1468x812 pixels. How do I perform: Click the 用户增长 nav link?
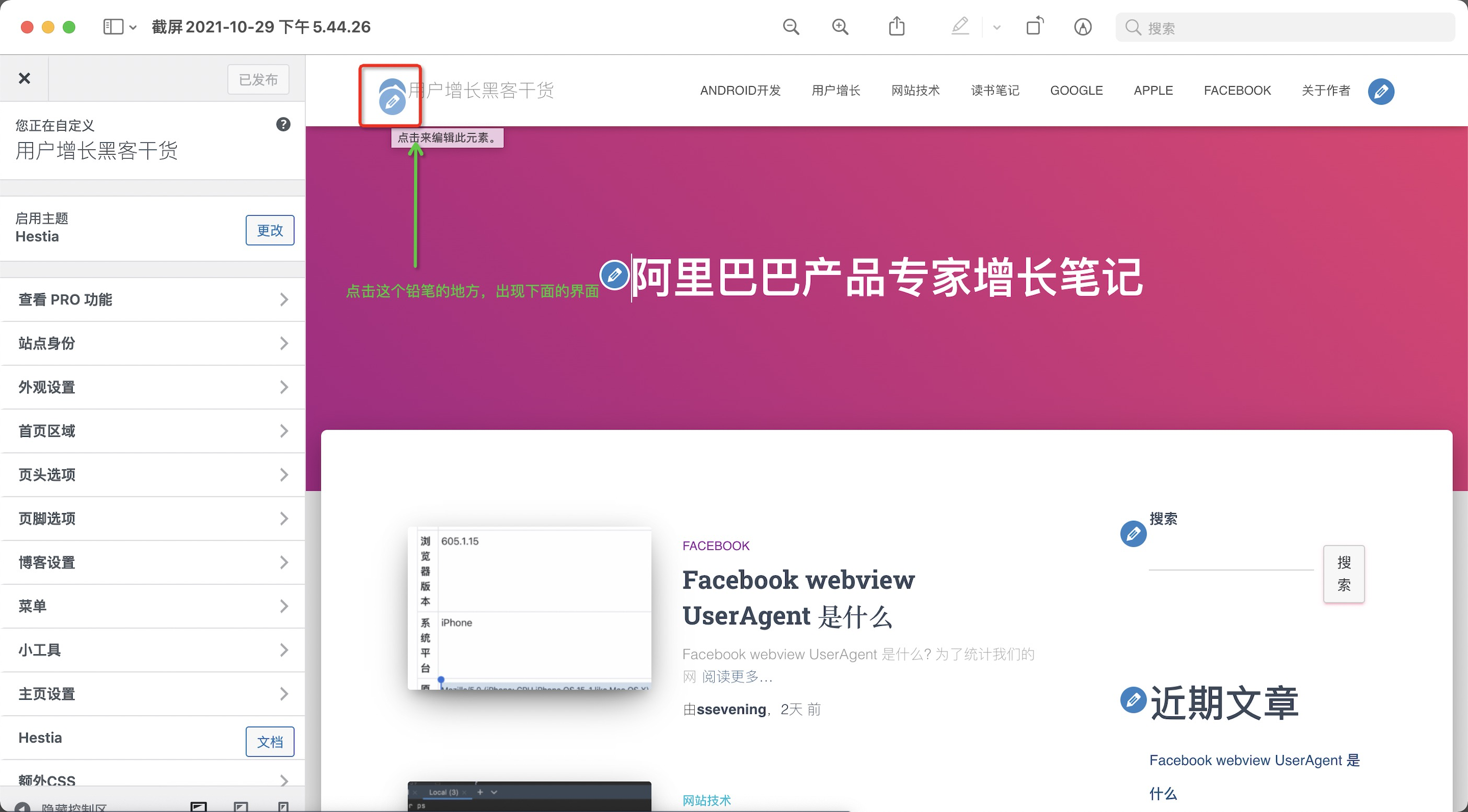(x=836, y=90)
